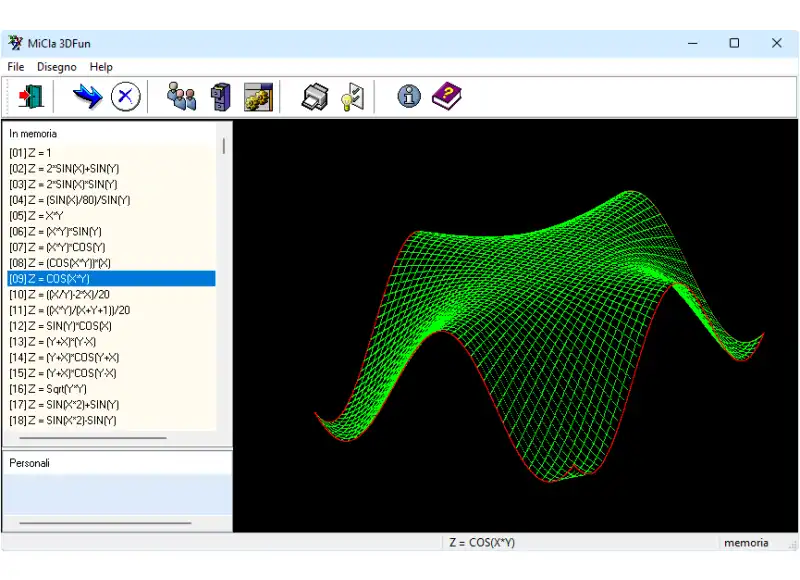800x580 pixels.
Task: Click the MiCla 3DFun title bar icon
Action: 15,43
